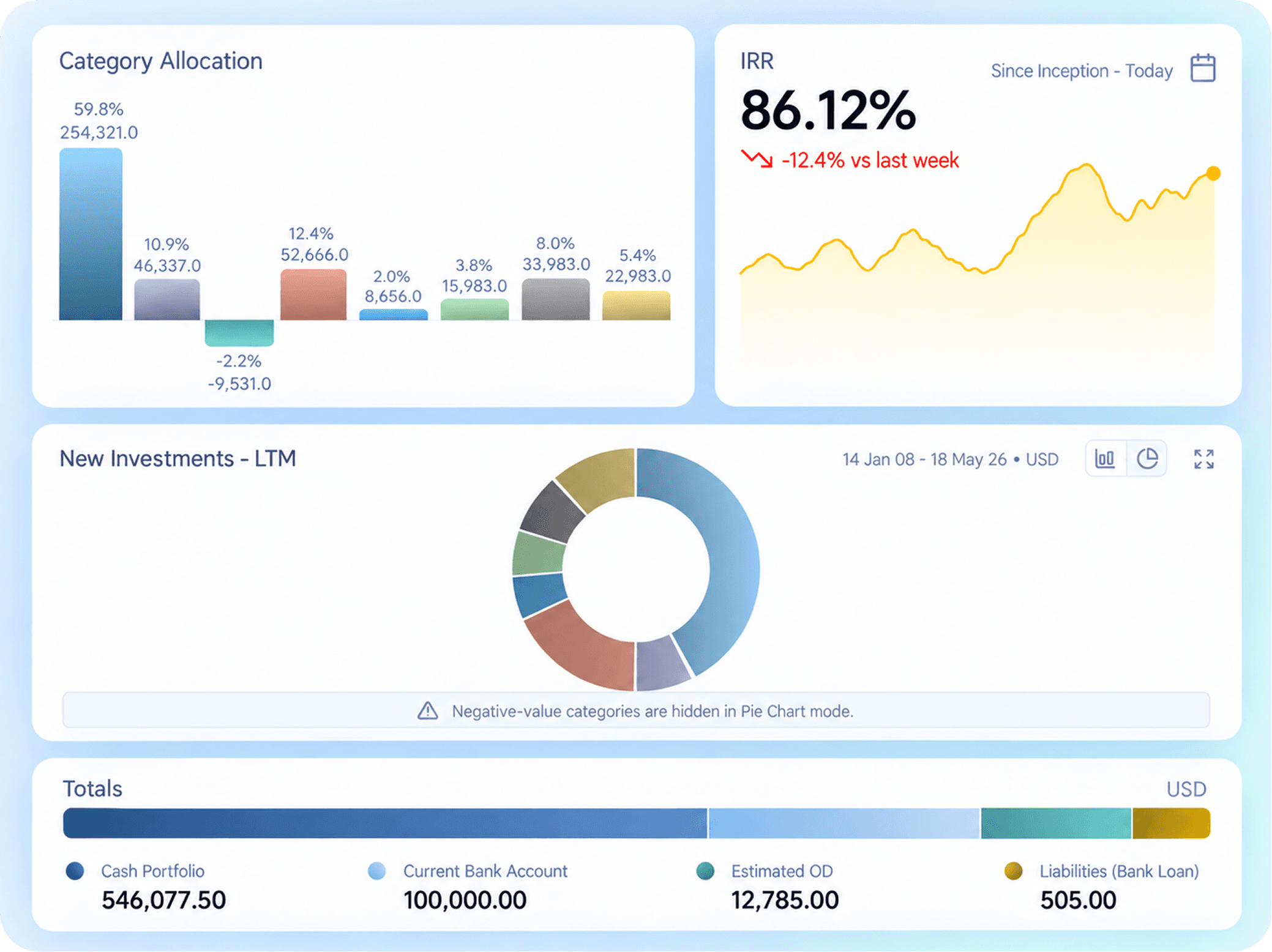The height and width of the screenshot is (952, 1272).
Task: Click the dark blue Totals bar segment
Action: [x=385, y=823]
